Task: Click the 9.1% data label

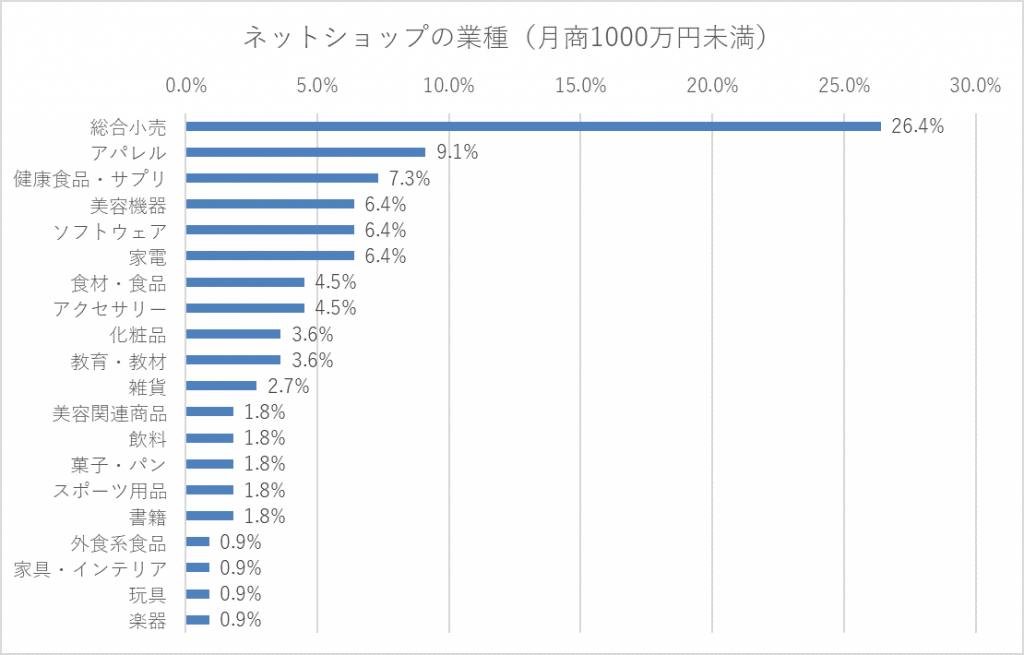Action: (x=457, y=152)
